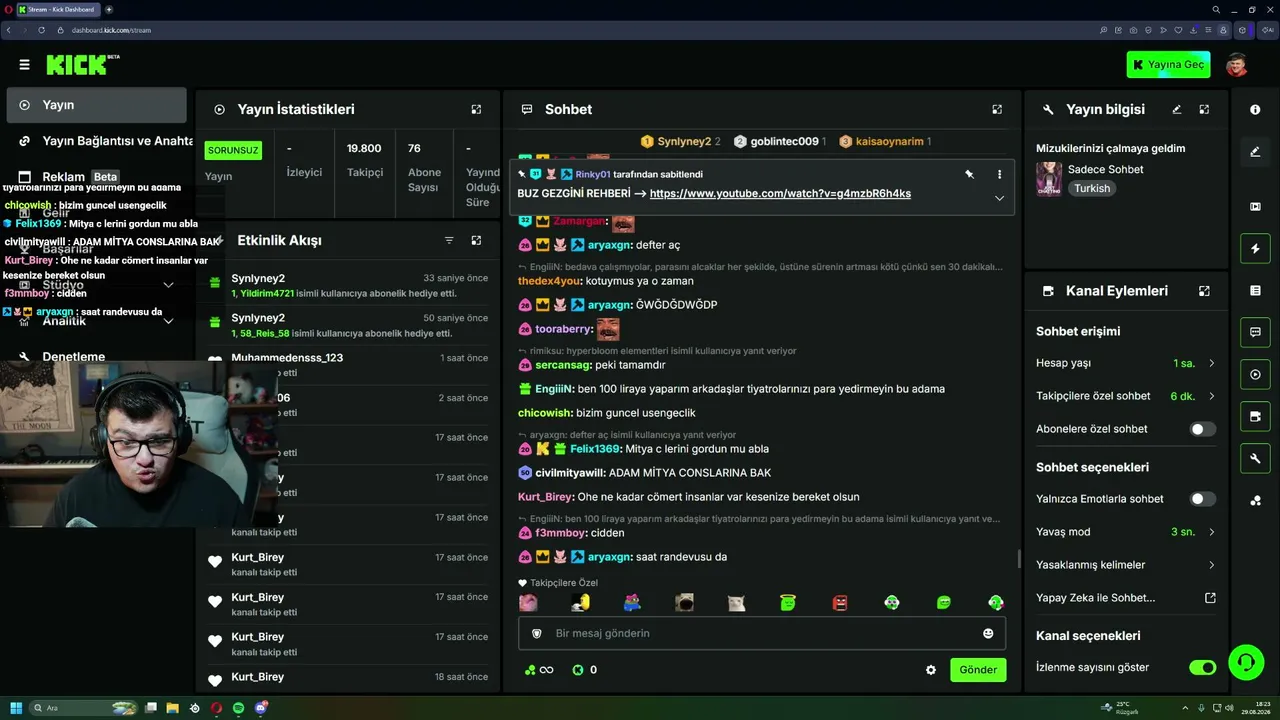Open Felix1369 username in chat
The width and height of the screenshot is (1280, 720).
[595, 449]
